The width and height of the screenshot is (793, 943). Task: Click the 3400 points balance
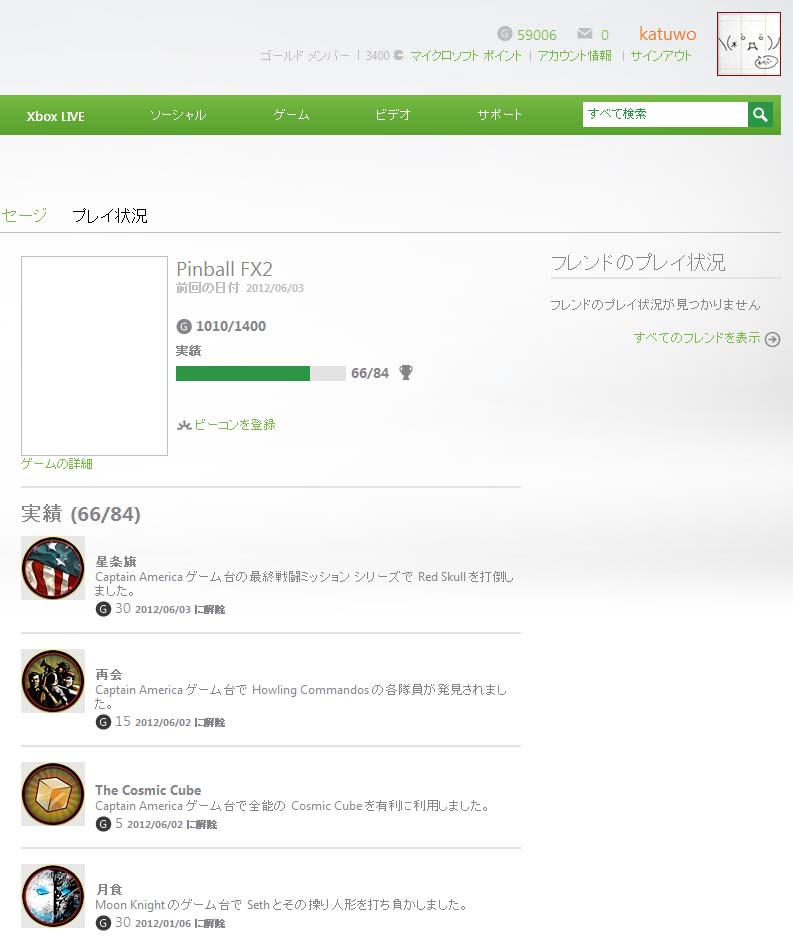[378, 56]
